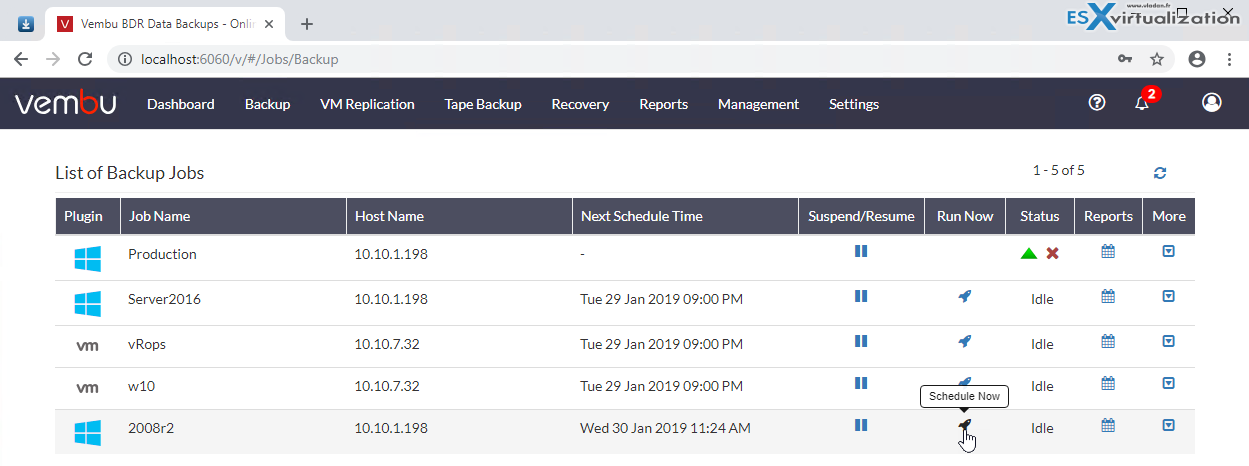The width and height of the screenshot is (1249, 466).
Task: Open reports calendar for Production job
Action: click(x=1108, y=251)
